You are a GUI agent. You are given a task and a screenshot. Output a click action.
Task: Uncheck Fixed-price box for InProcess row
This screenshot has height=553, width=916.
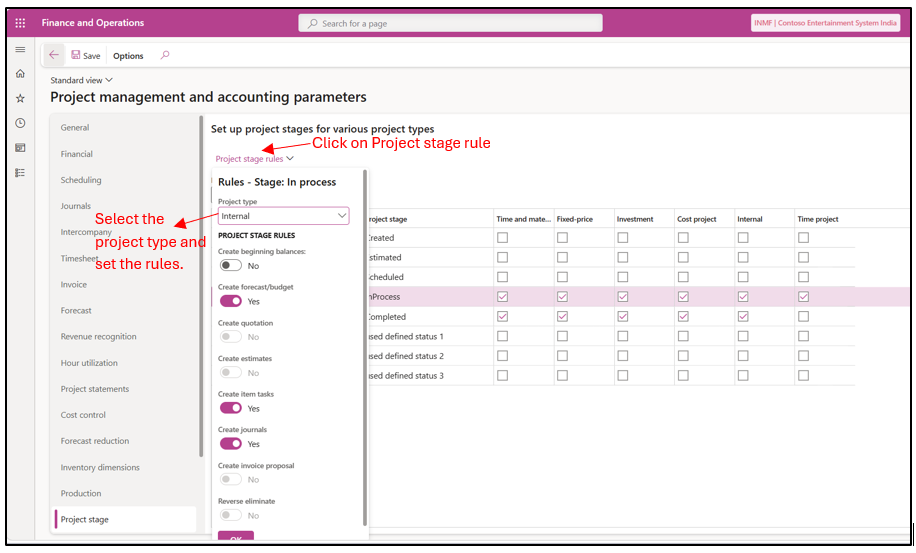[x=563, y=297]
